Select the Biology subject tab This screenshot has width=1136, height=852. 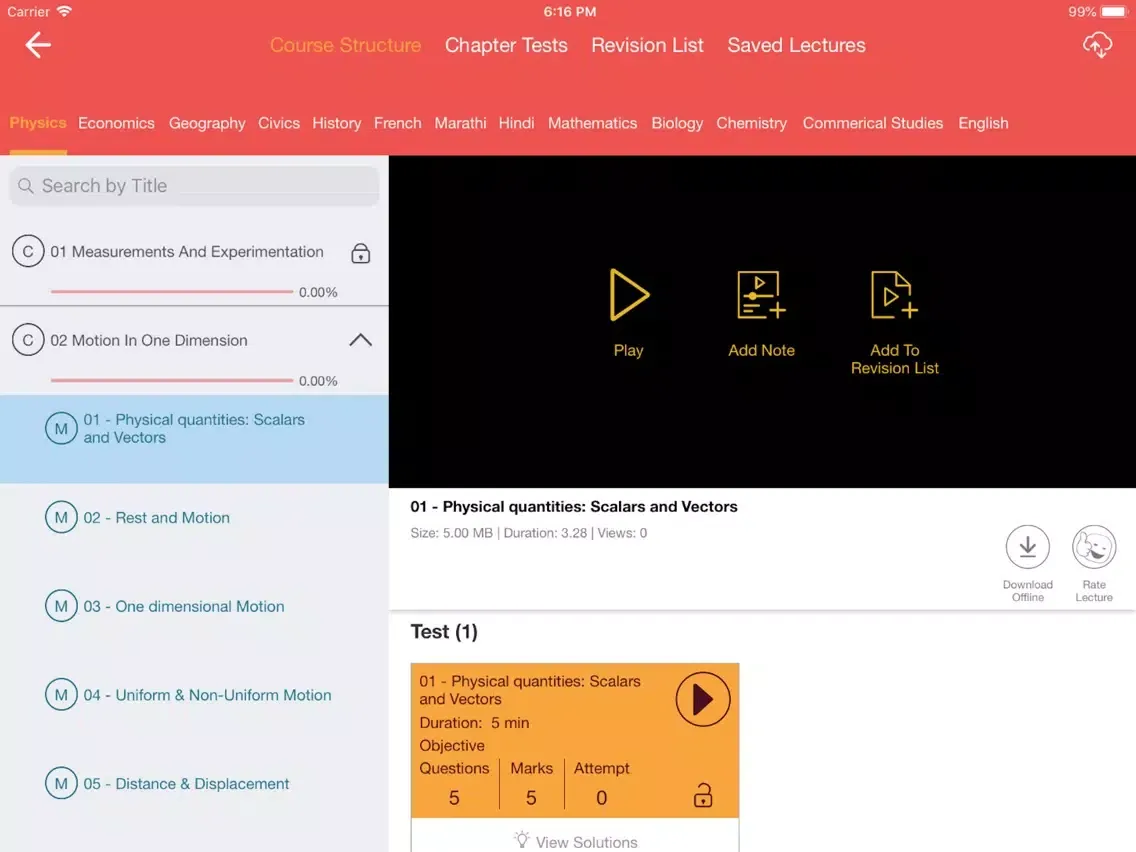tap(677, 123)
